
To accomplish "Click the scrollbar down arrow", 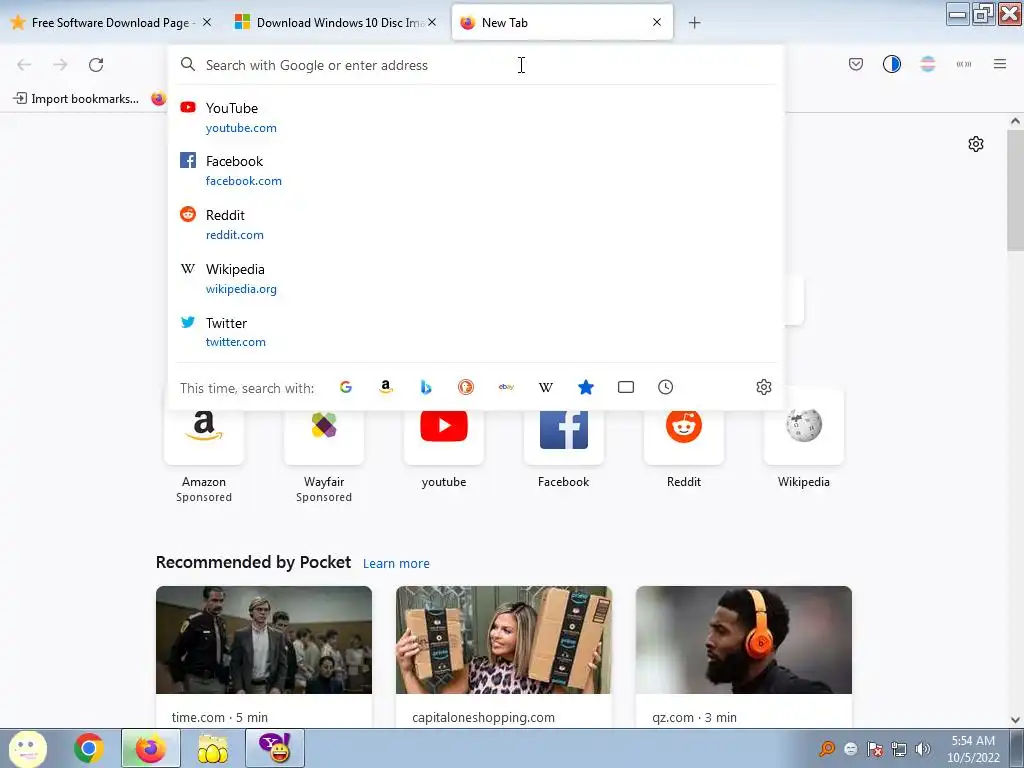I will [1015, 720].
